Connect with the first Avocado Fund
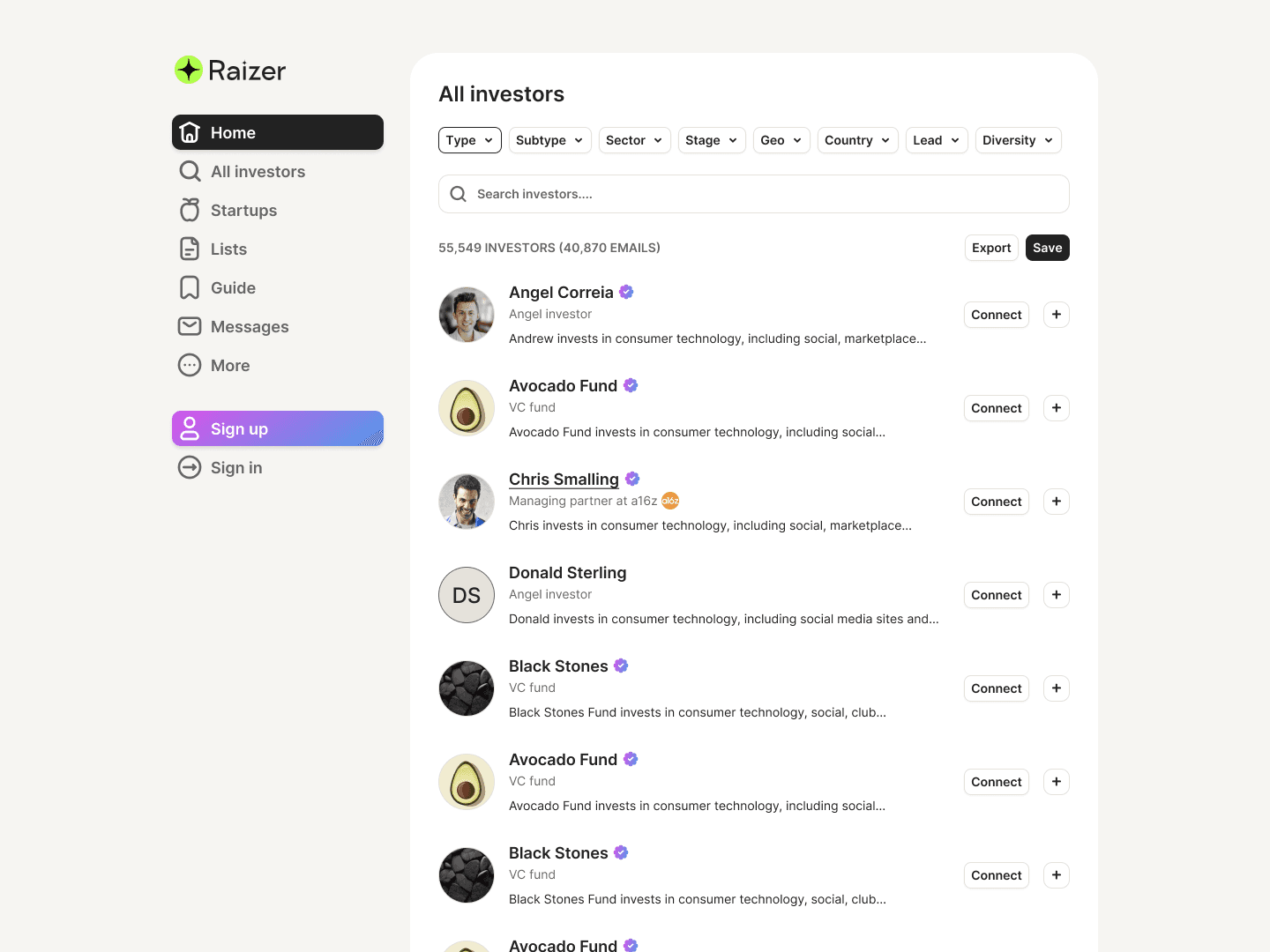Screen dimensions: 1270x952 [997, 408]
